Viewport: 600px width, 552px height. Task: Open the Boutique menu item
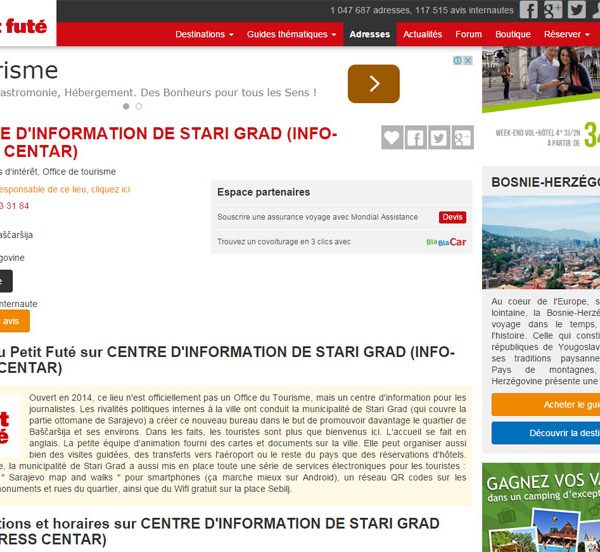(513, 34)
